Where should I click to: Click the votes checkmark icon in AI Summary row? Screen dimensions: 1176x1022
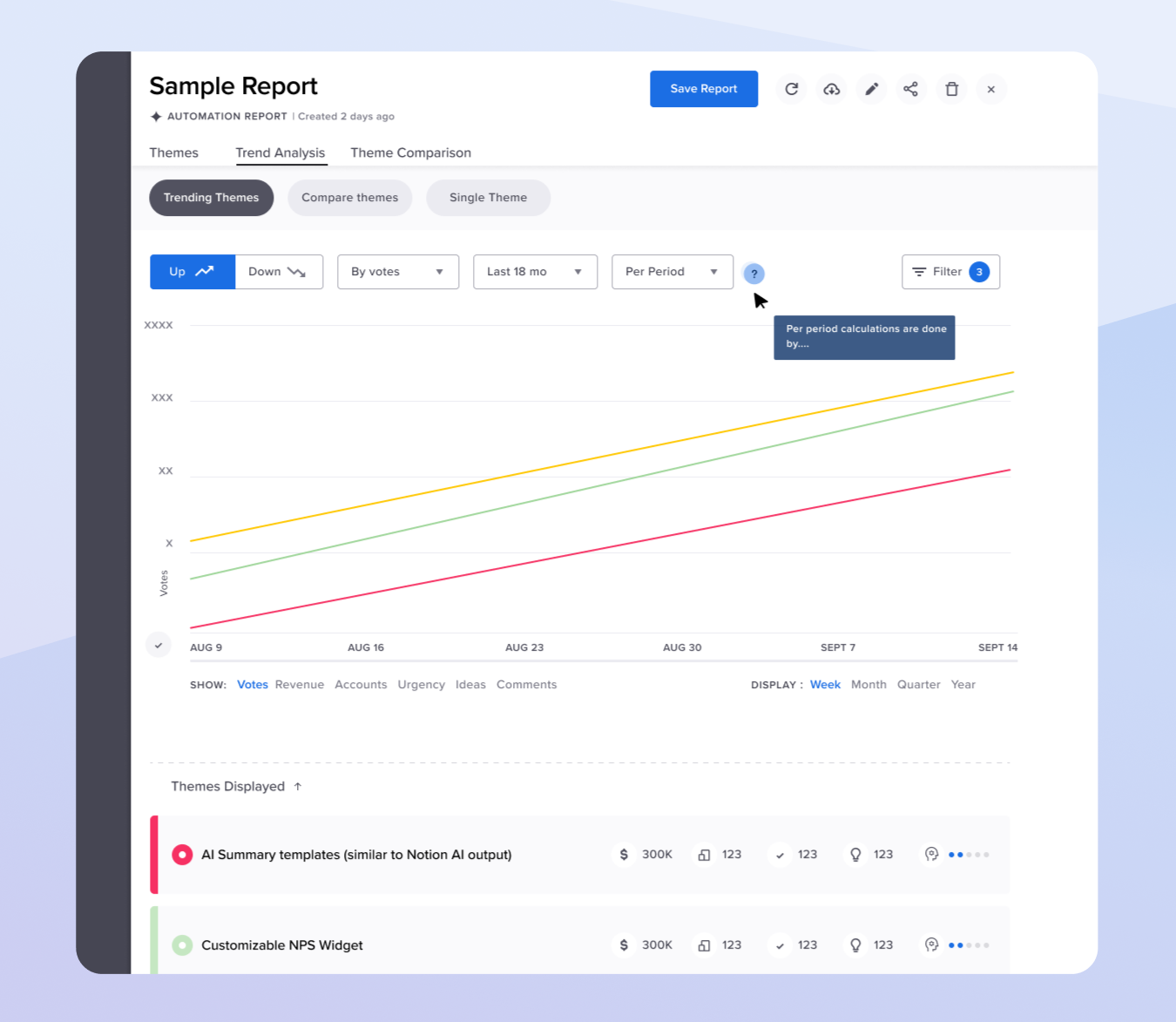(780, 855)
